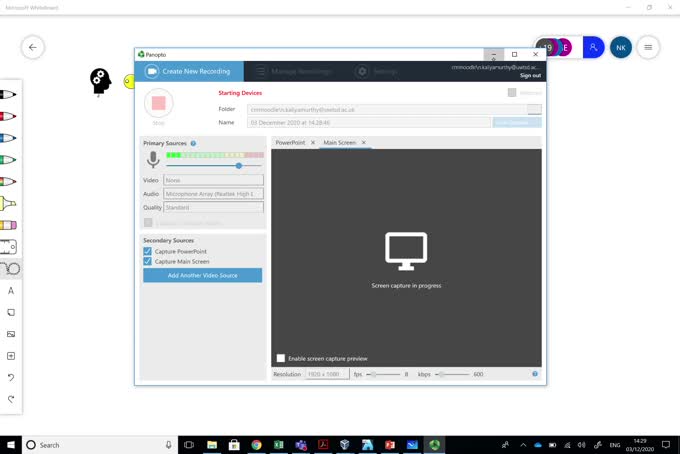Select the yellow highlighter tool
The height and width of the screenshot is (454, 680).
(9, 204)
